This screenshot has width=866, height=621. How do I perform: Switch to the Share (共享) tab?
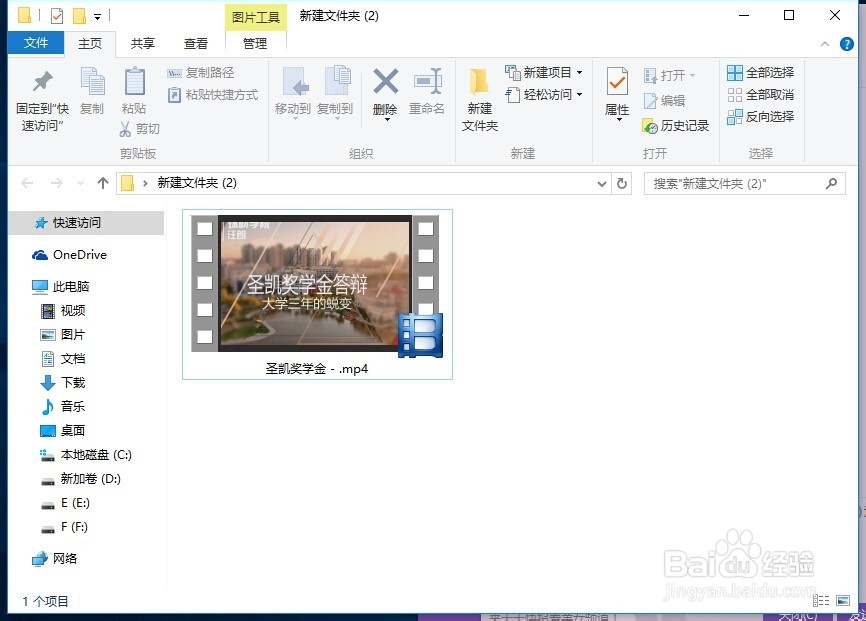143,44
